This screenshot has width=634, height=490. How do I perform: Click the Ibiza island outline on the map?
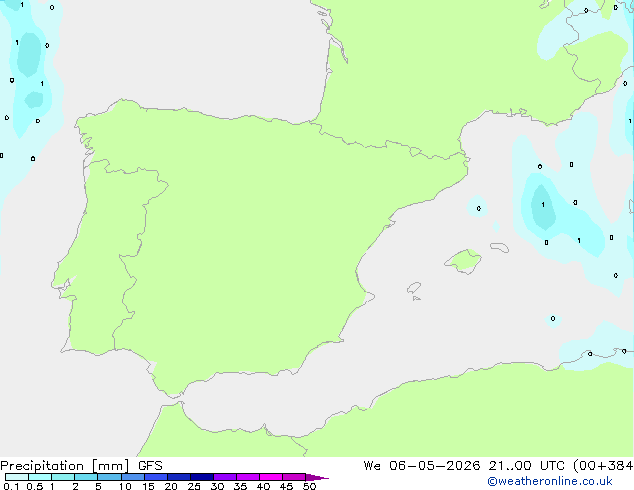[414, 288]
